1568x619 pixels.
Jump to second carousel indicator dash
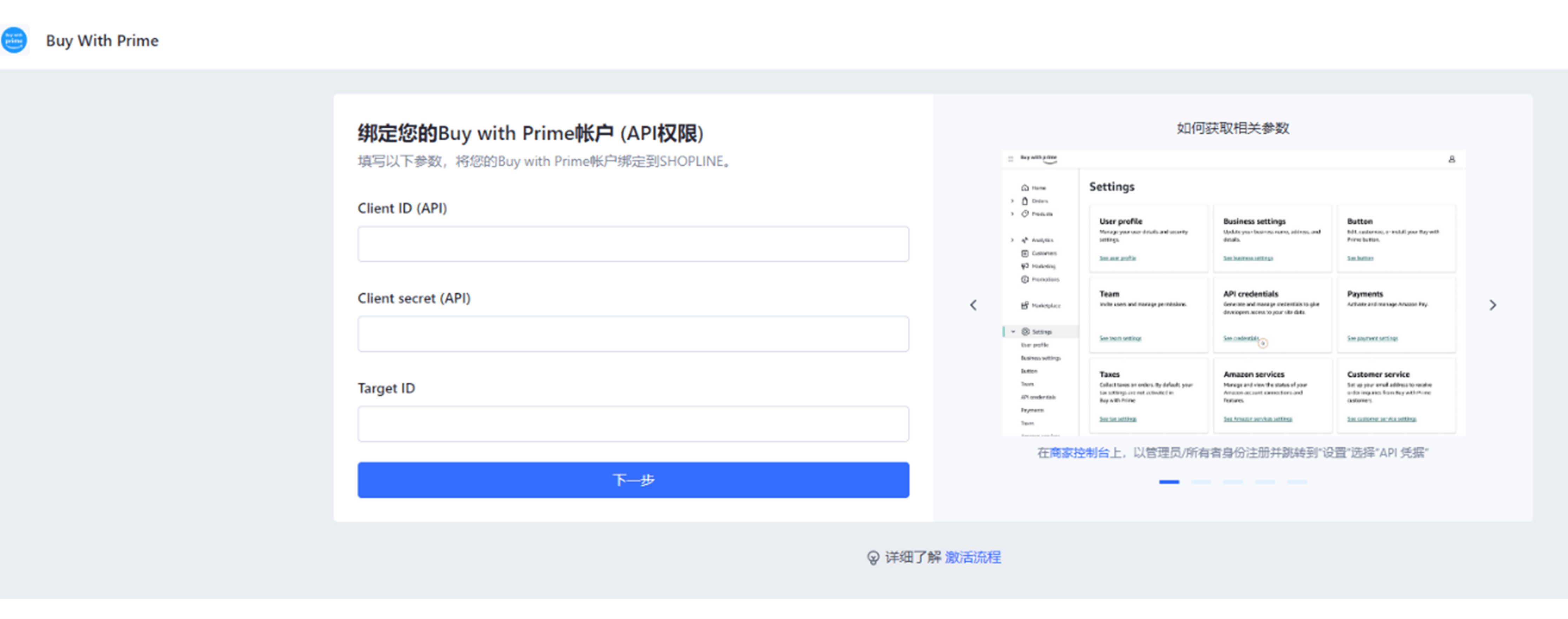tap(1201, 482)
